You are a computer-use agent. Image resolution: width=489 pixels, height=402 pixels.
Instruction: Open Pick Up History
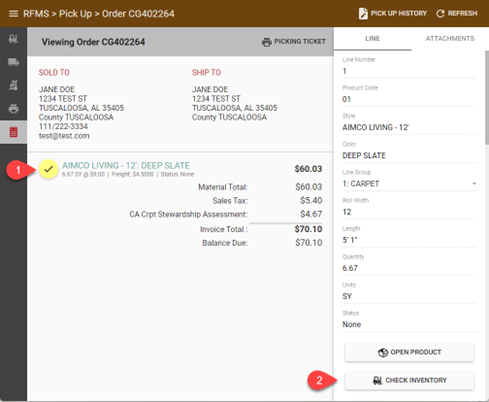[393, 13]
